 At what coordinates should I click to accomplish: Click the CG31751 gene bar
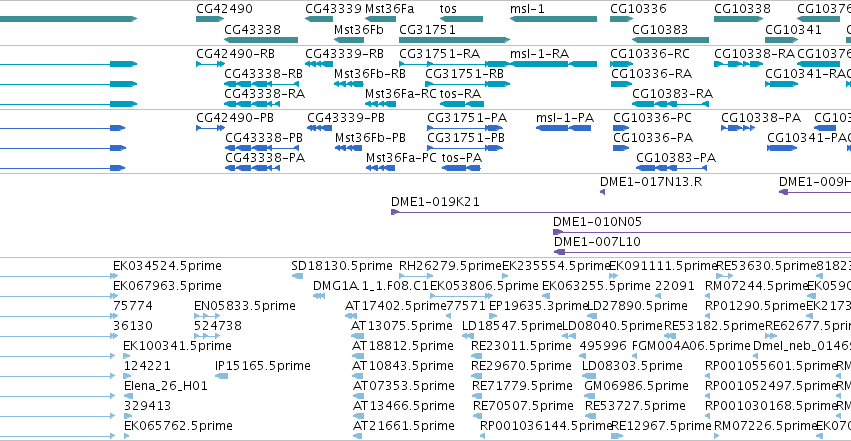click(455, 40)
